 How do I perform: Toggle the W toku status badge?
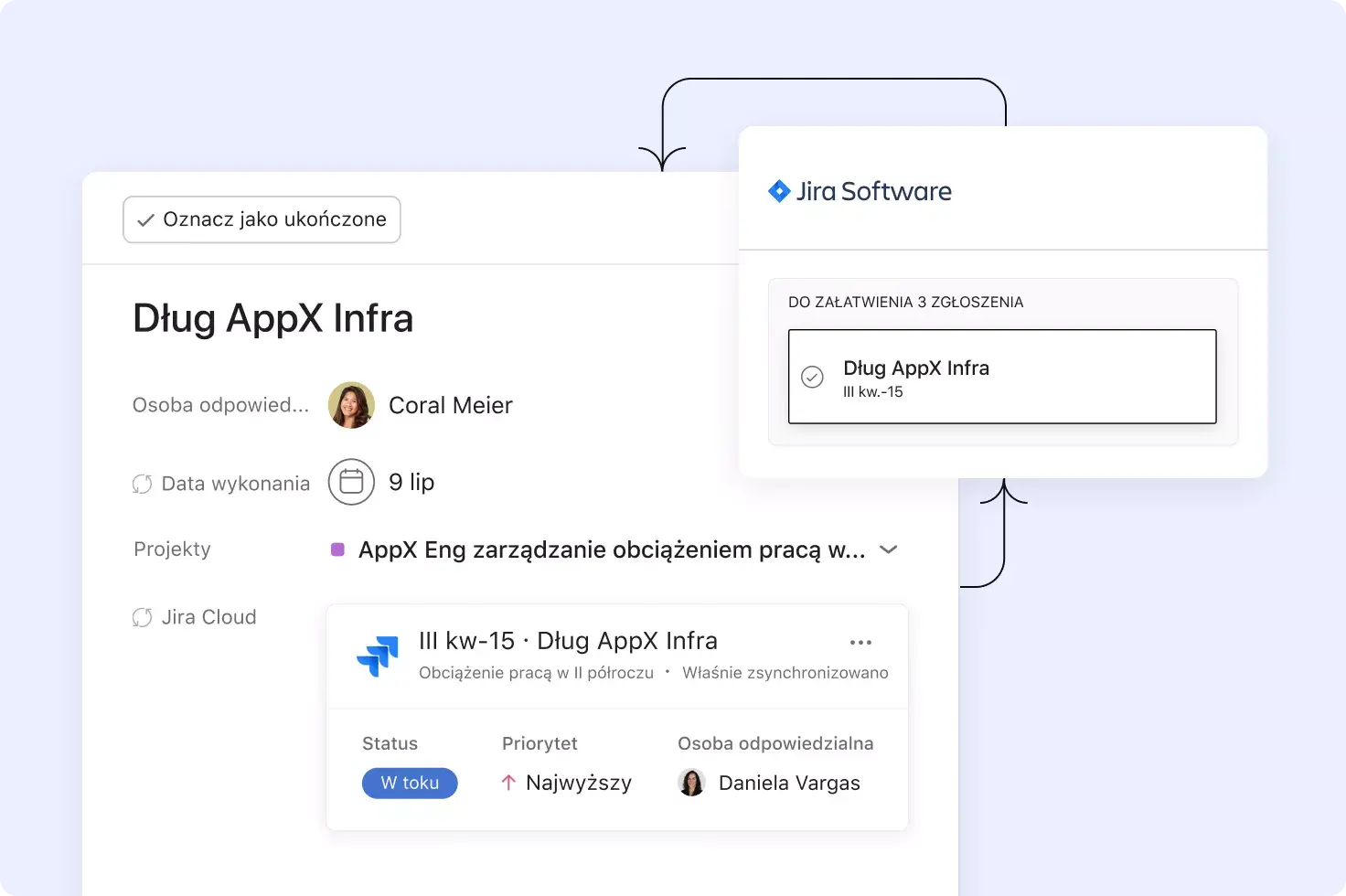410,783
